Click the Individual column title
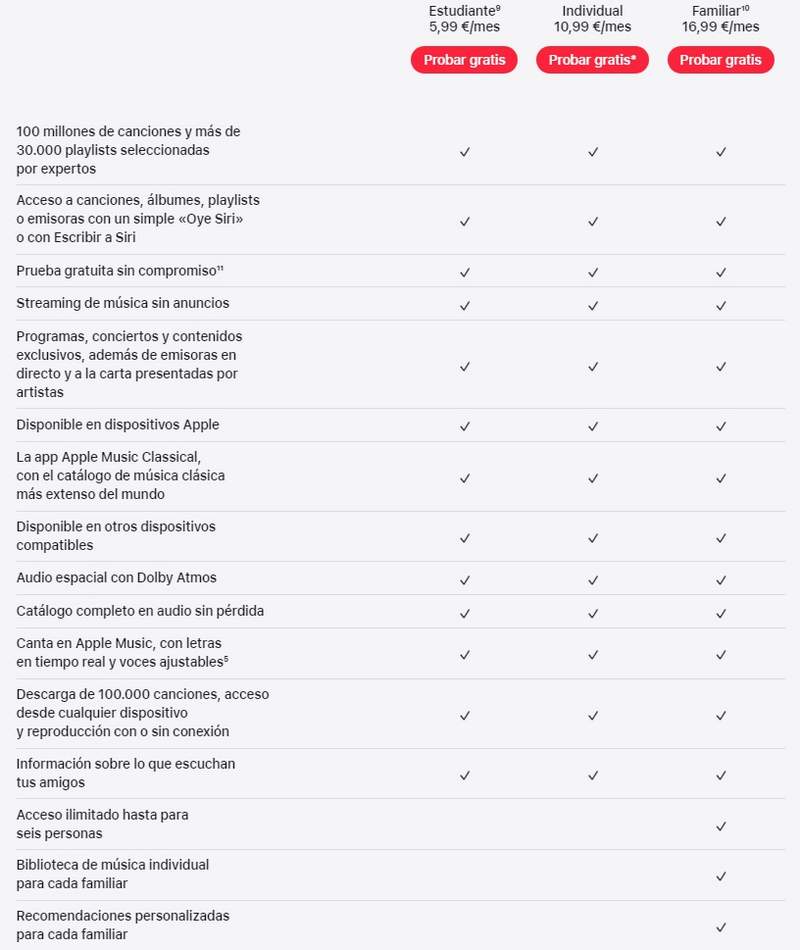 593,11
